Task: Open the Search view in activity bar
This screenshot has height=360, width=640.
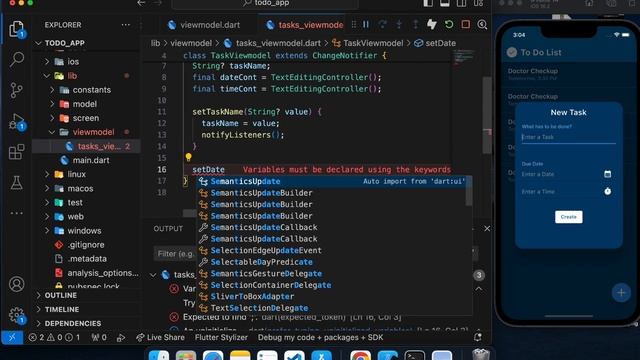Action: [x=16, y=59]
